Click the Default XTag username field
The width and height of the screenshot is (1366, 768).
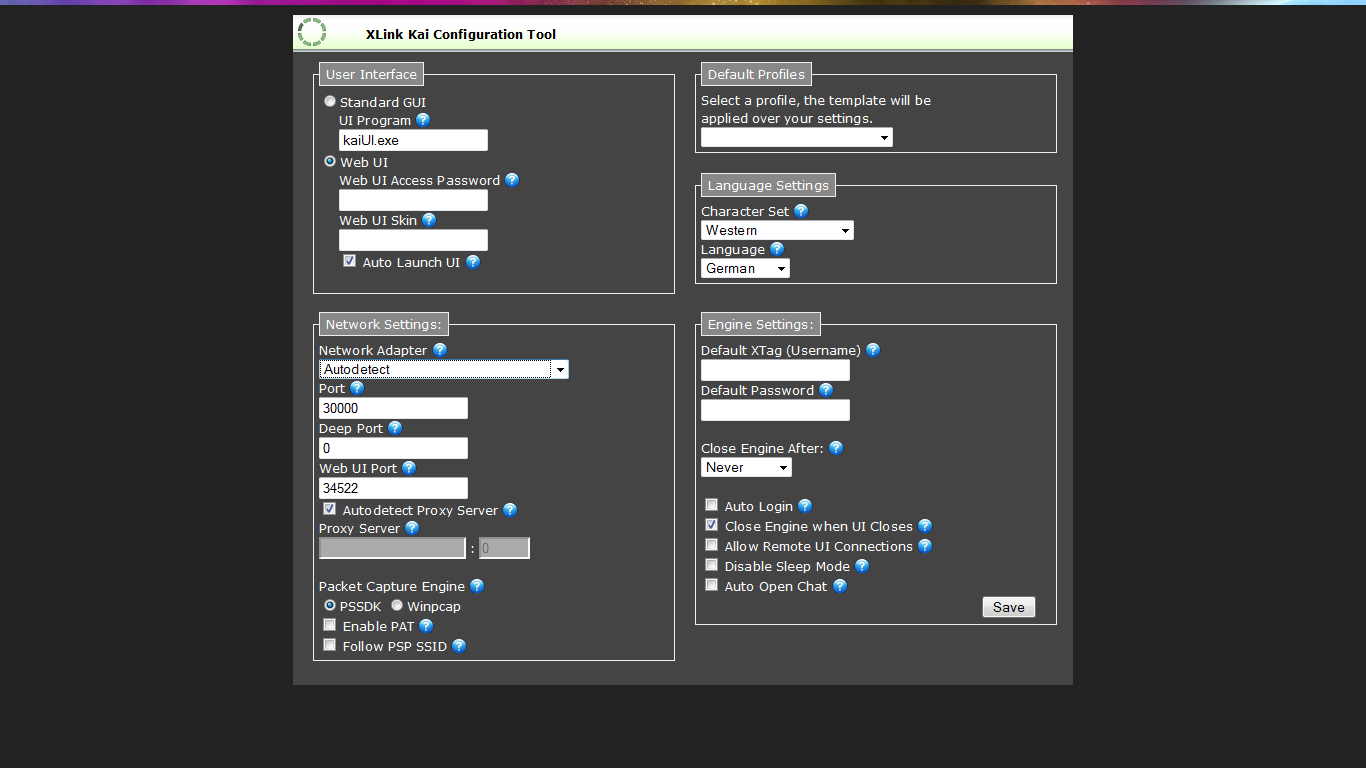775,370
